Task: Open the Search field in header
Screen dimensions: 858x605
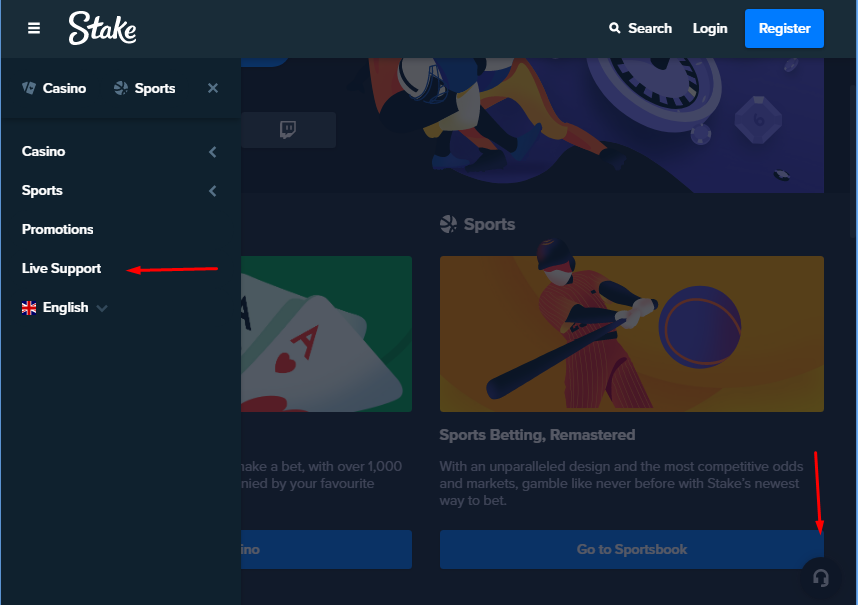Action: [640, 28]
